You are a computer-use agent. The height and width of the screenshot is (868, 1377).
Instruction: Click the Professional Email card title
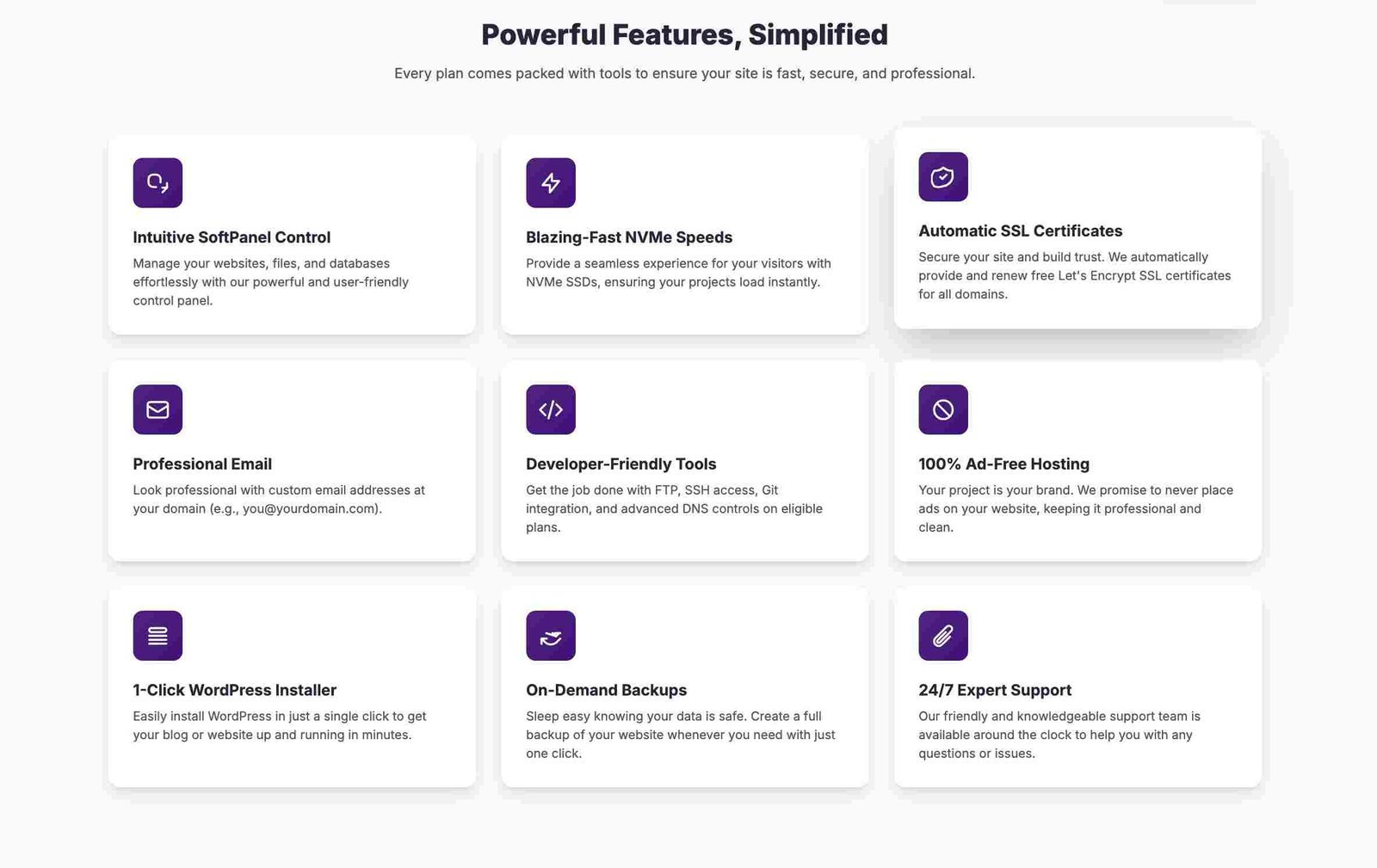click(202, 464)
